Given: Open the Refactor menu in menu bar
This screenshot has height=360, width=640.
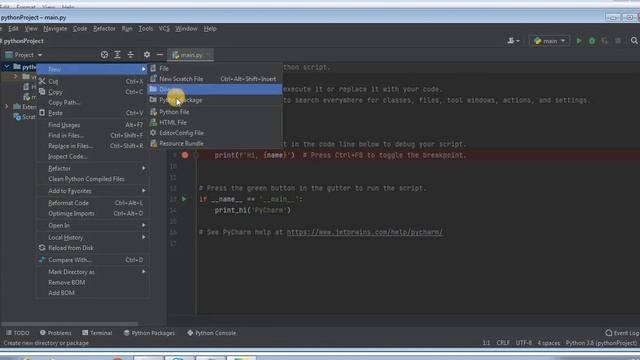Looking at the screenshot, I should tap(104, 29).
